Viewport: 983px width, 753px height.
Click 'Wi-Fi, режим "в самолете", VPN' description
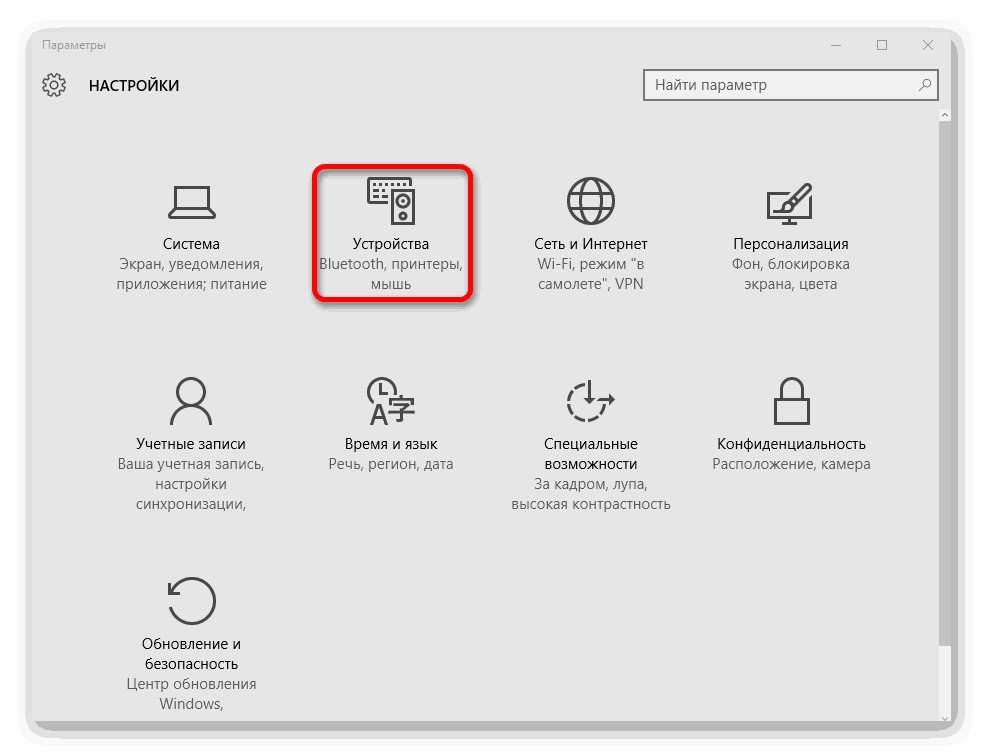click(x=591, y=274)
